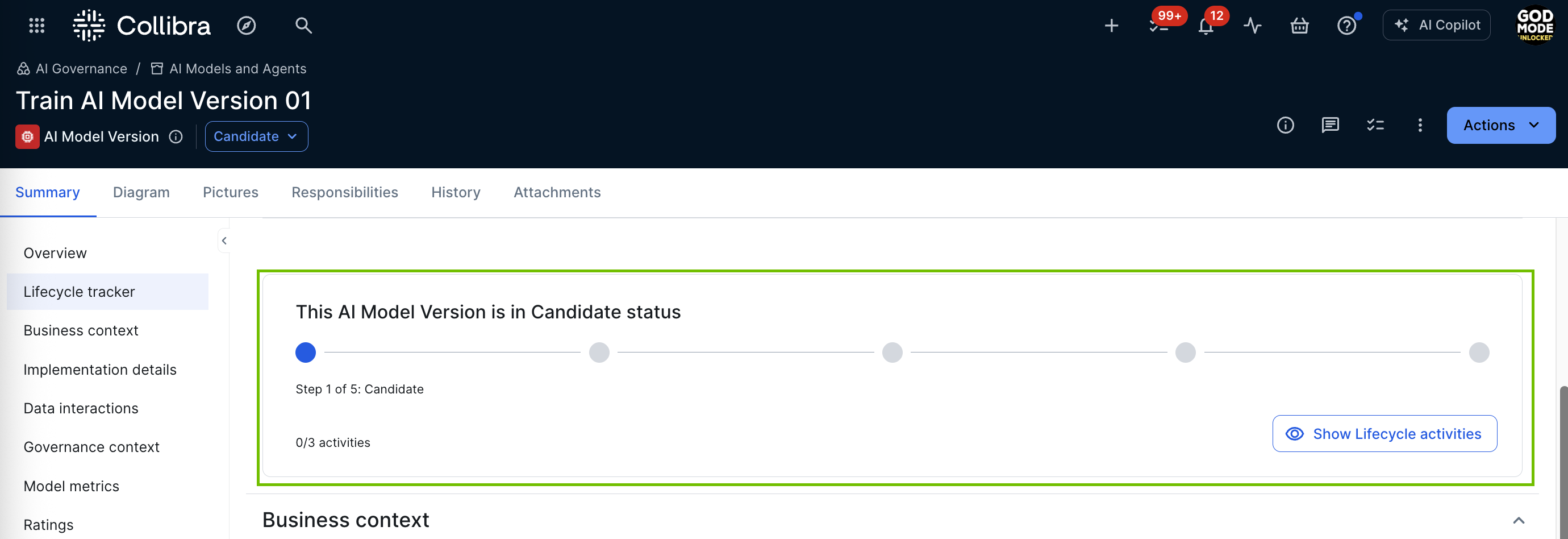Click the compass browse icon
The width and height of the screenshot is (1568, 539).
click(246, 26)
